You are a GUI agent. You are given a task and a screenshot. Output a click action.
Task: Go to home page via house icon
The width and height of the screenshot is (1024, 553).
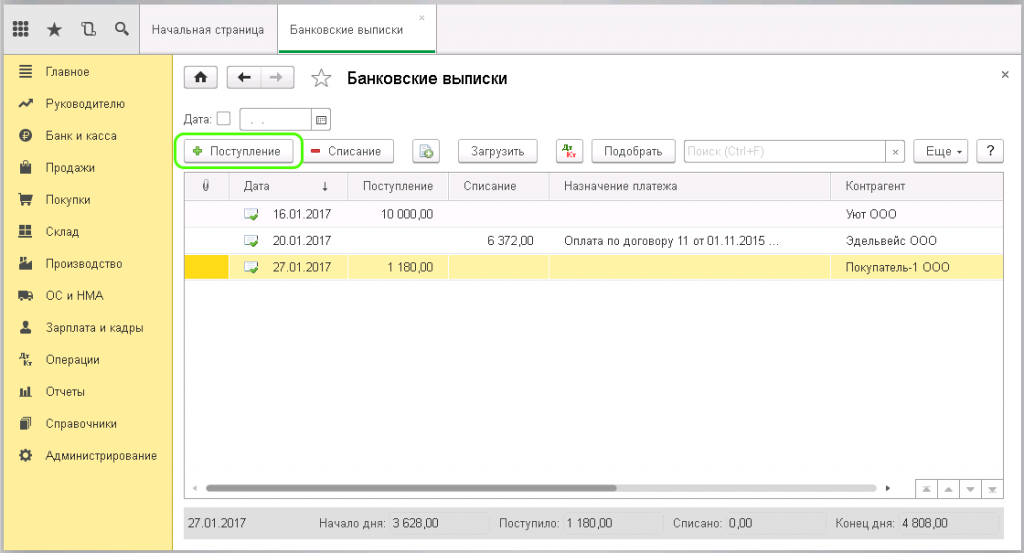200,78
